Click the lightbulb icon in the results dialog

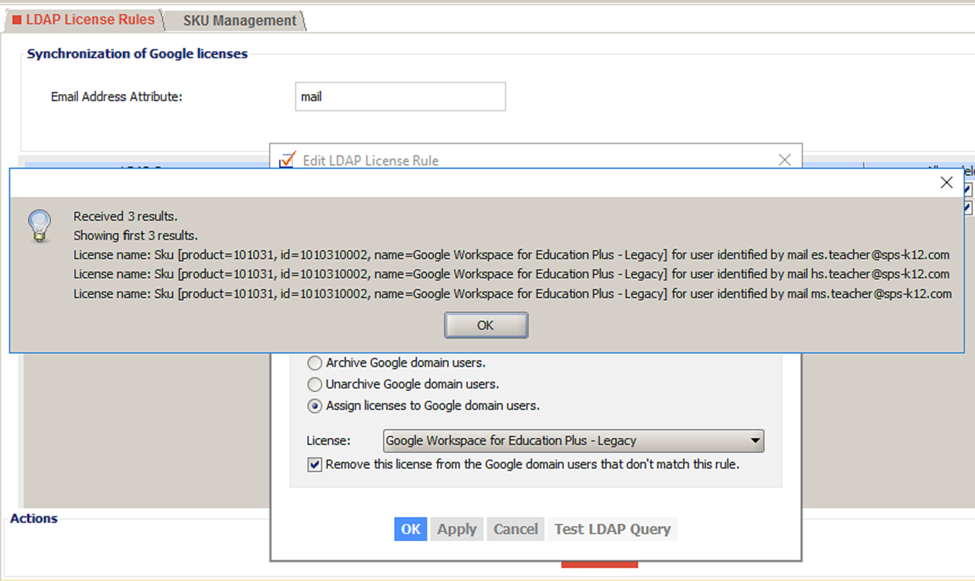point(40,225)
